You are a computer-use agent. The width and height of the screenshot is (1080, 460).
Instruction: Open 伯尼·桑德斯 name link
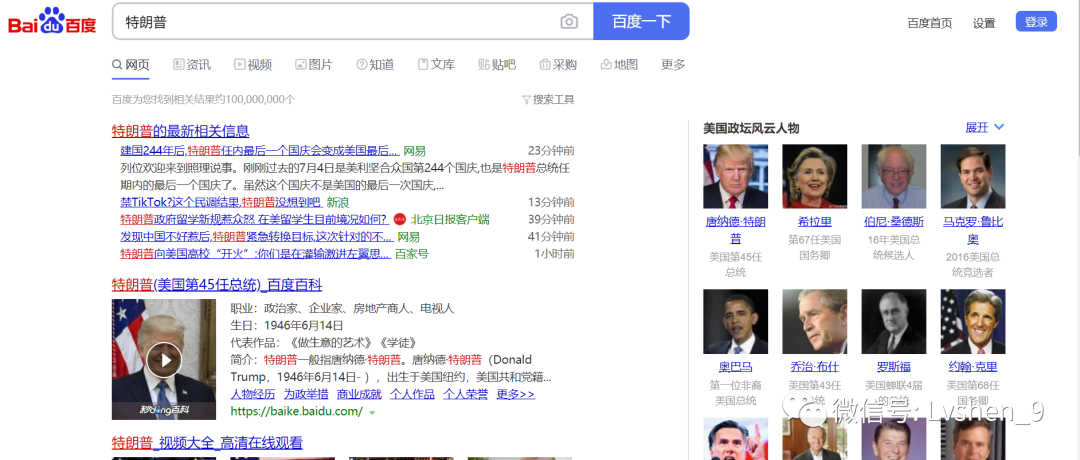tap(894, 222)
